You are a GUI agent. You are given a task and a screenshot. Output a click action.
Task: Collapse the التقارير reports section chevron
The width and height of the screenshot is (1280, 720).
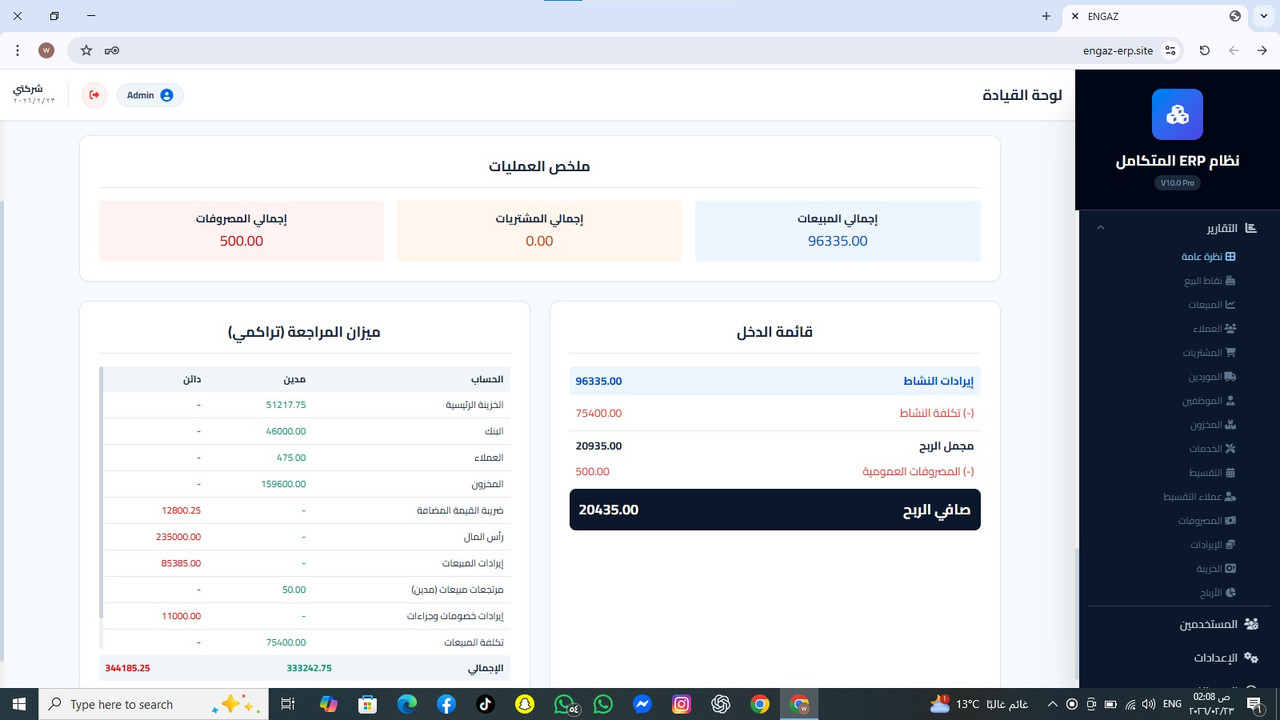1101,227
